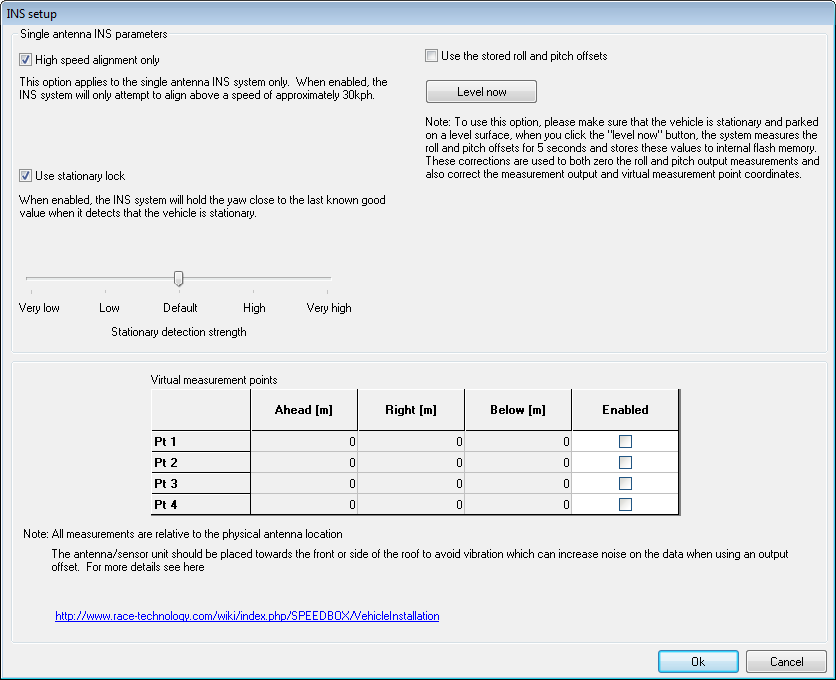
Task: Dismiss the dialog with Cancel
Action: [786, 662]
